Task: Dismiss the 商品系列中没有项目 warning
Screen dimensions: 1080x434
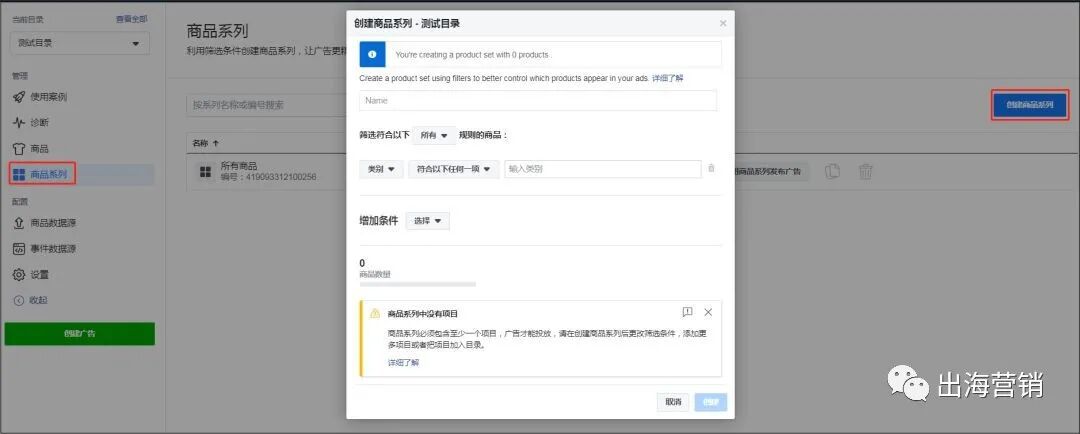Action: [x=708, y=312]
